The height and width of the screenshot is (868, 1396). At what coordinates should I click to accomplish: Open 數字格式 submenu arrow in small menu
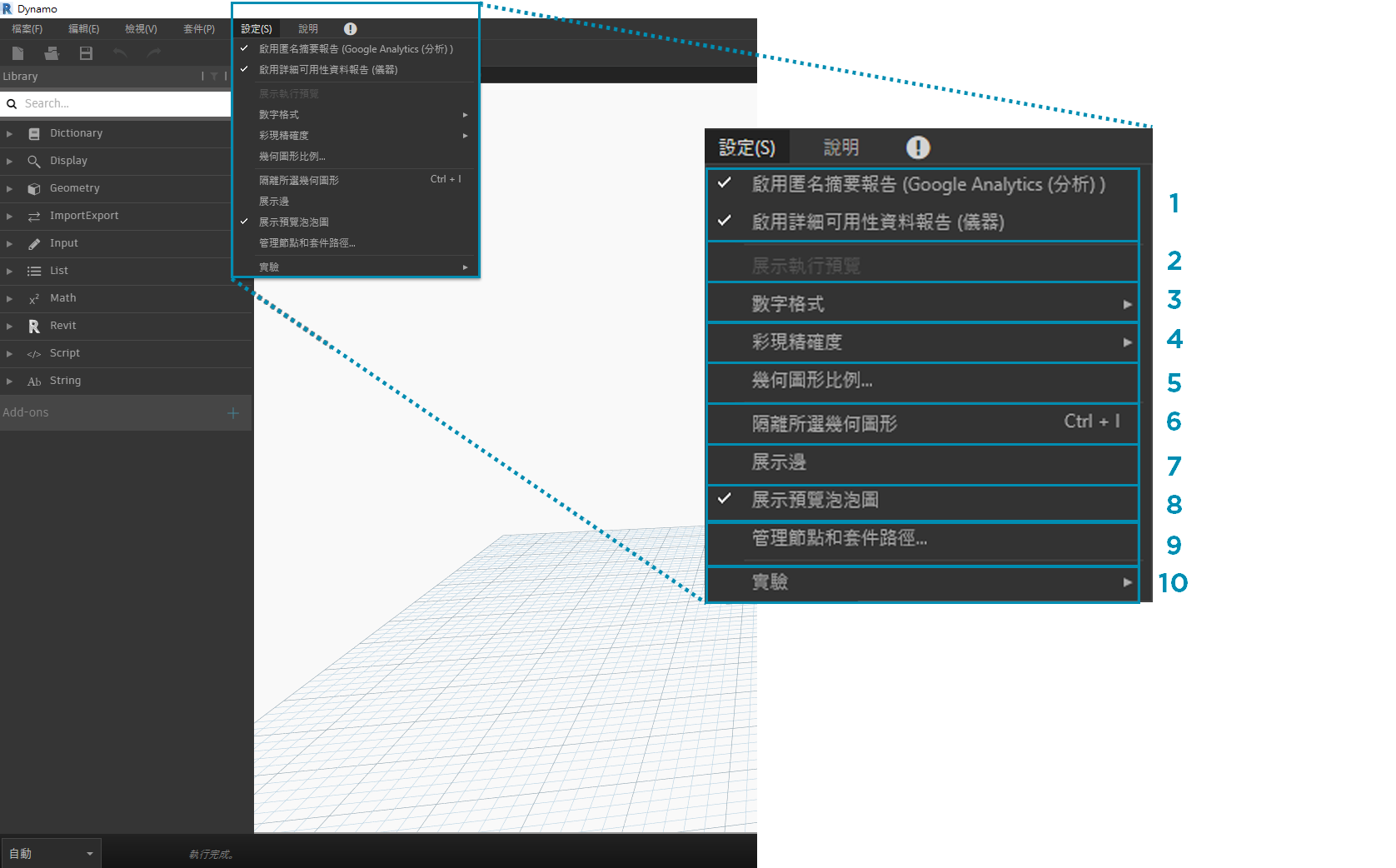pos(466,115)
